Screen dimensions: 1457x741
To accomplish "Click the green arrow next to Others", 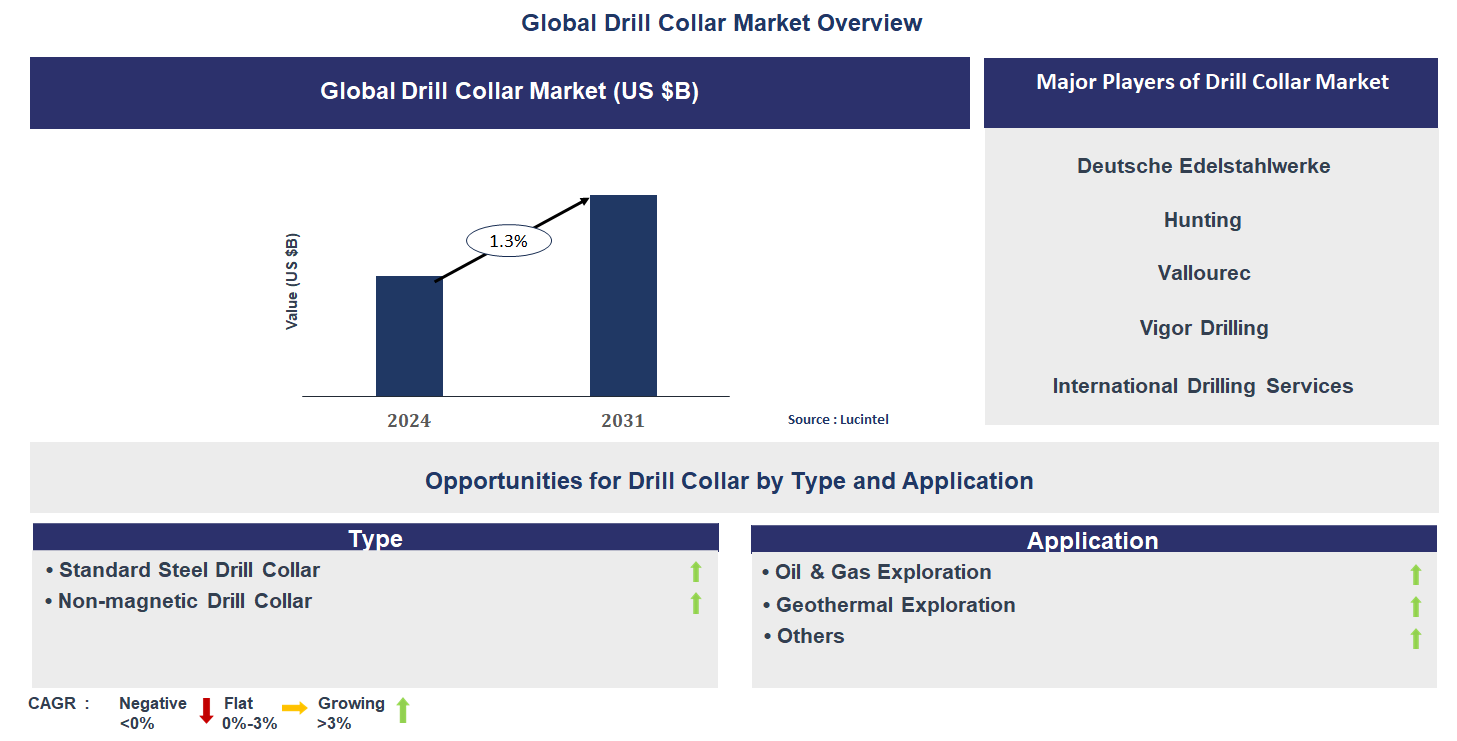I will coord(1415,638).
